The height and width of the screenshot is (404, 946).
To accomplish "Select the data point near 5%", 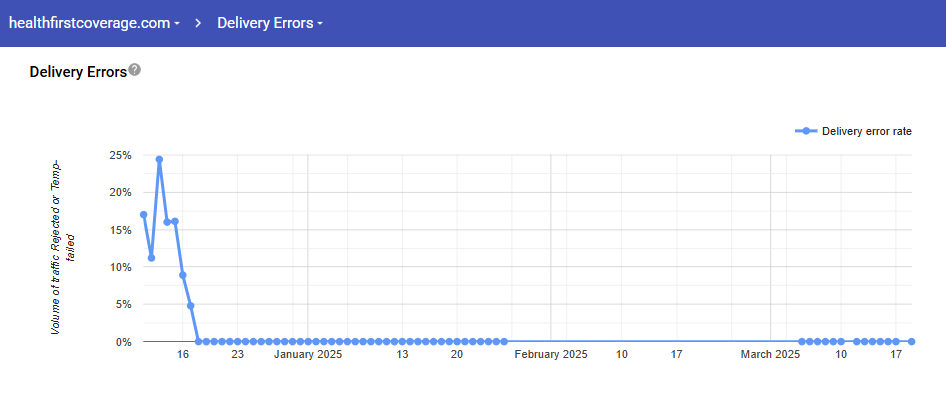I will [190, 305].
